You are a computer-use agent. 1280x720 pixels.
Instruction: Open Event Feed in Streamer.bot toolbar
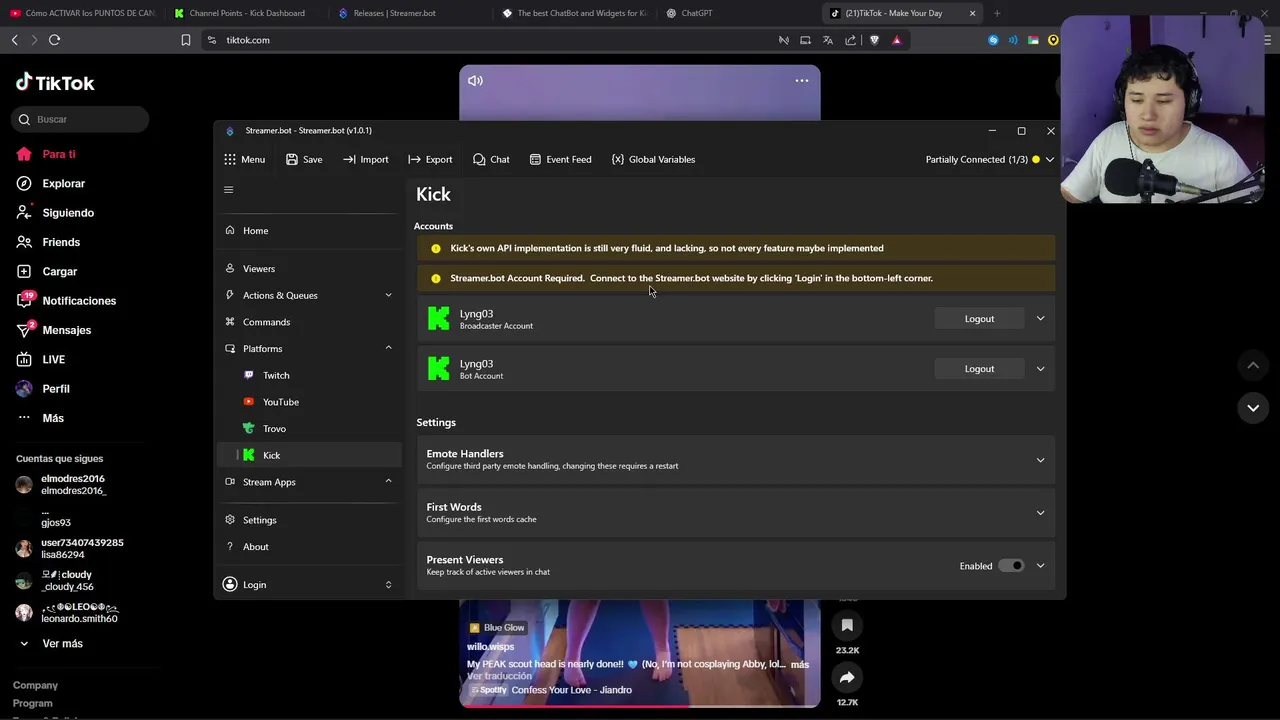(560, 159)
